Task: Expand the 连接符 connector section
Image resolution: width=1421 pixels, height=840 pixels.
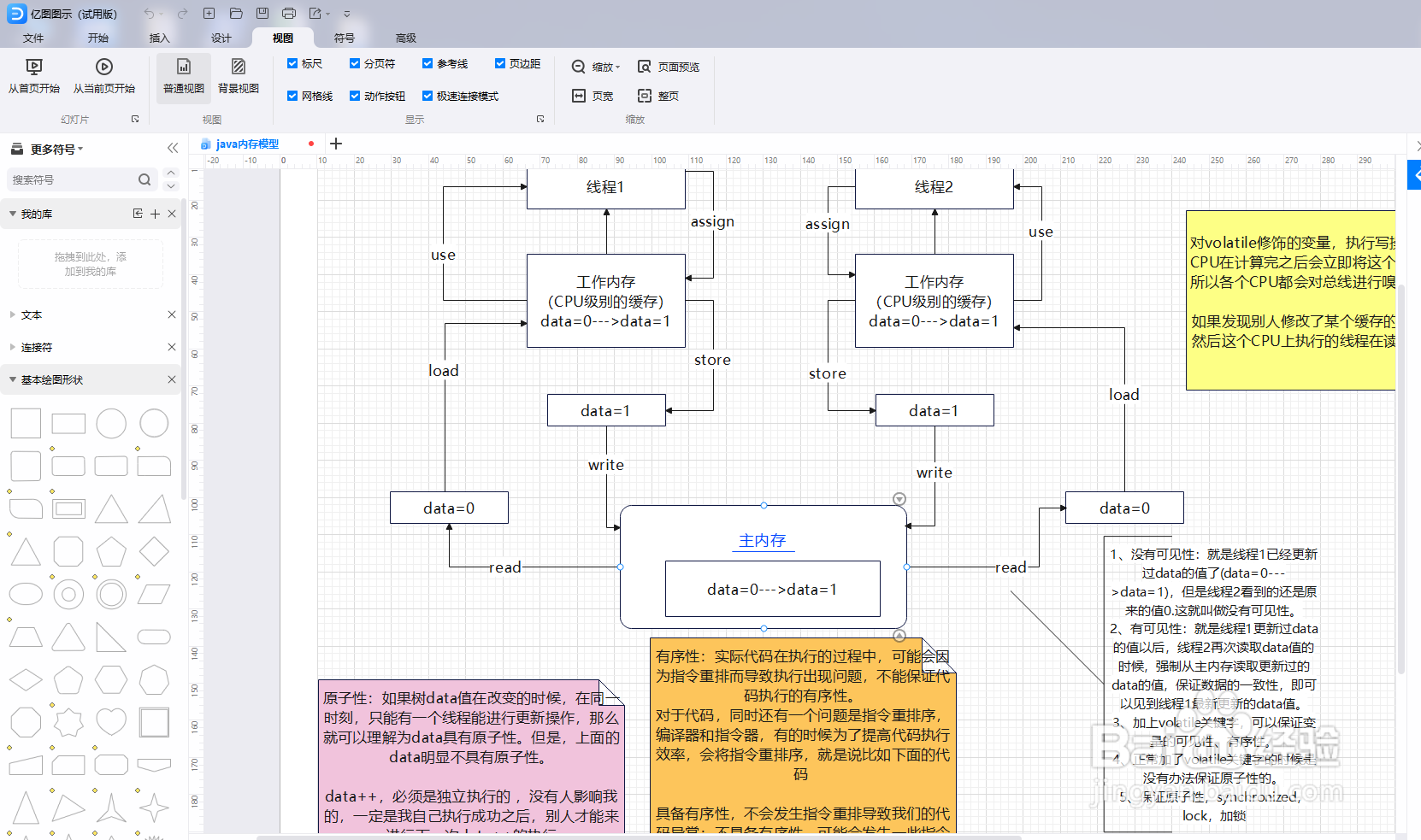Action: [x=36, y=347]
